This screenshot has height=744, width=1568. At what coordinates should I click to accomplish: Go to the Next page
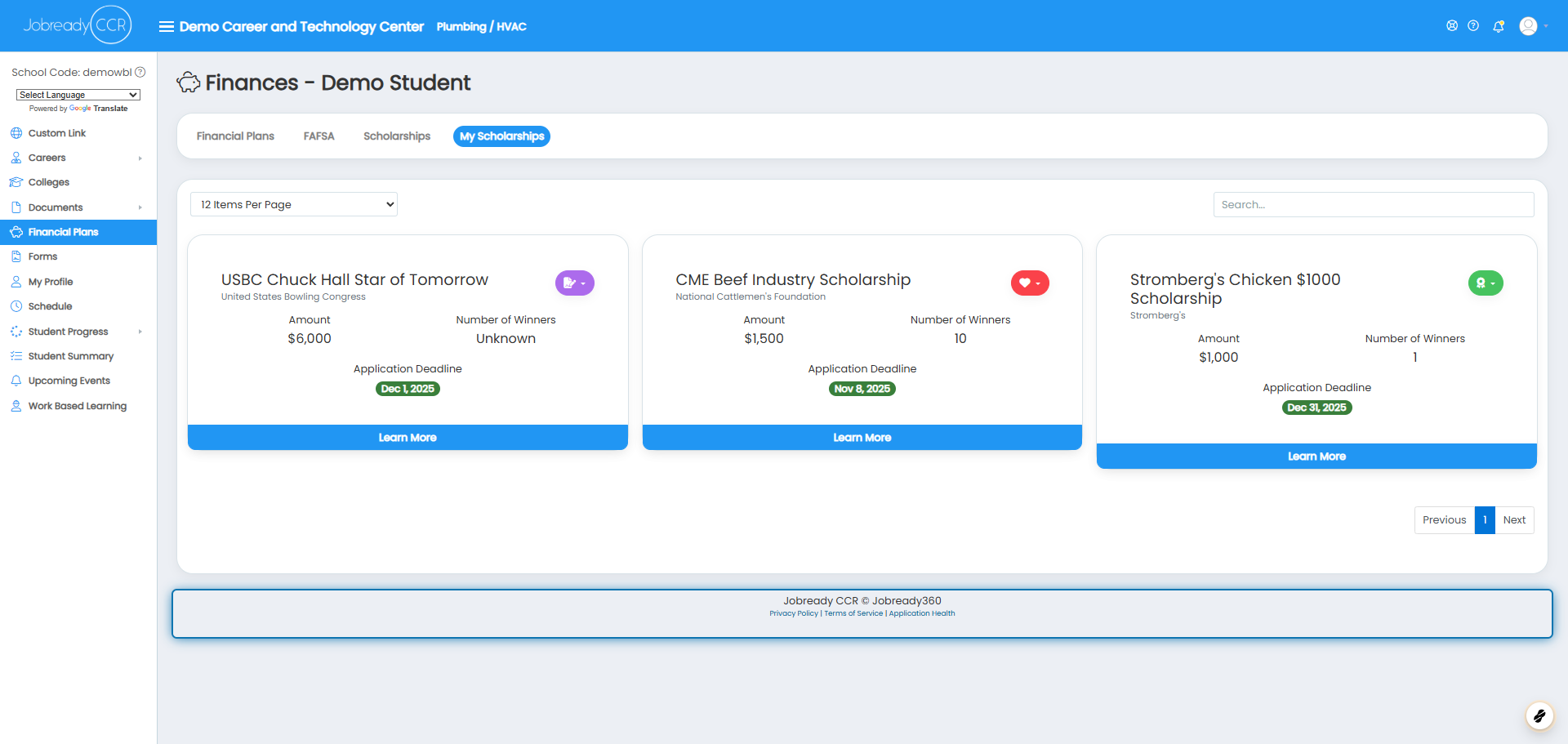click(1514, 520)
